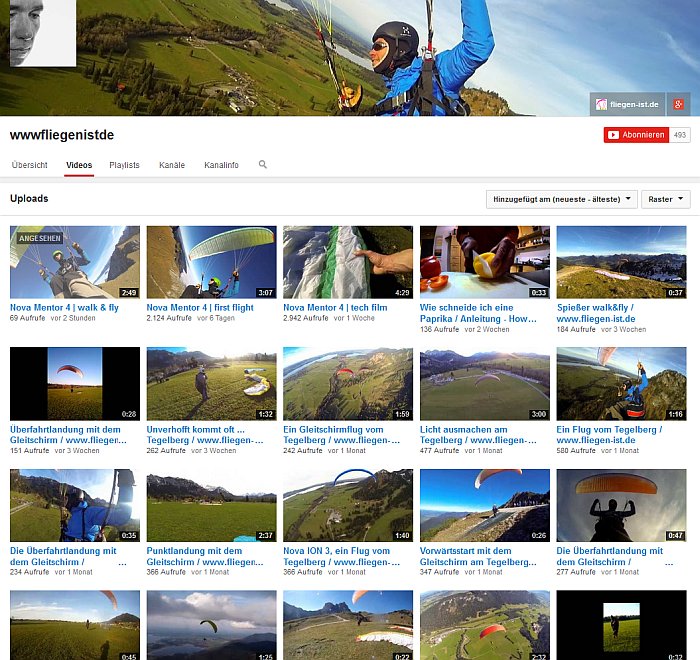Subscribe via the red Abonnieren button
Viewport: 700px width, 660px height.
tap(636, 135)
